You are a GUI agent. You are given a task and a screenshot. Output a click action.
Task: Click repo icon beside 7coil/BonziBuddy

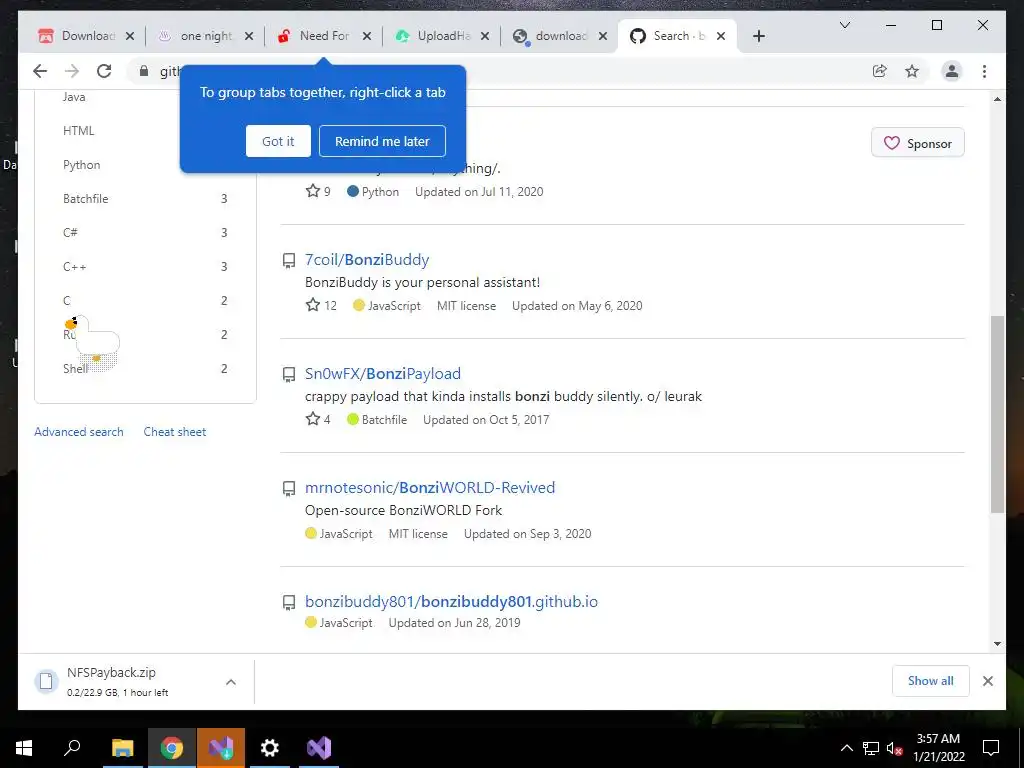tap(289, 261)
